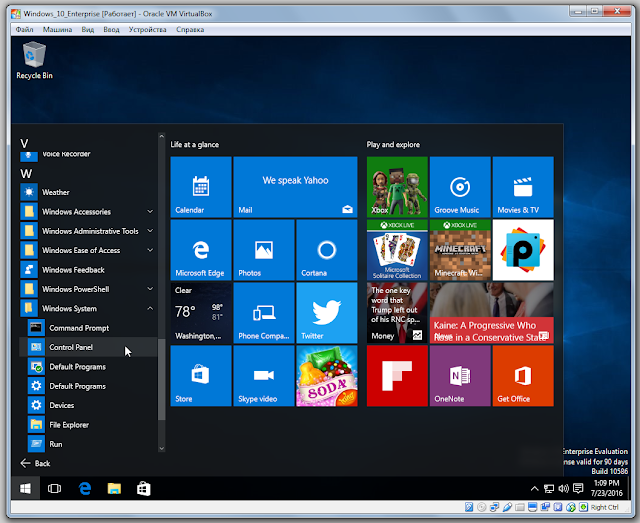Viewport: 640px width, 523px height.
Task: Open the Calendar tile
Action: click(x=201, y=187)
